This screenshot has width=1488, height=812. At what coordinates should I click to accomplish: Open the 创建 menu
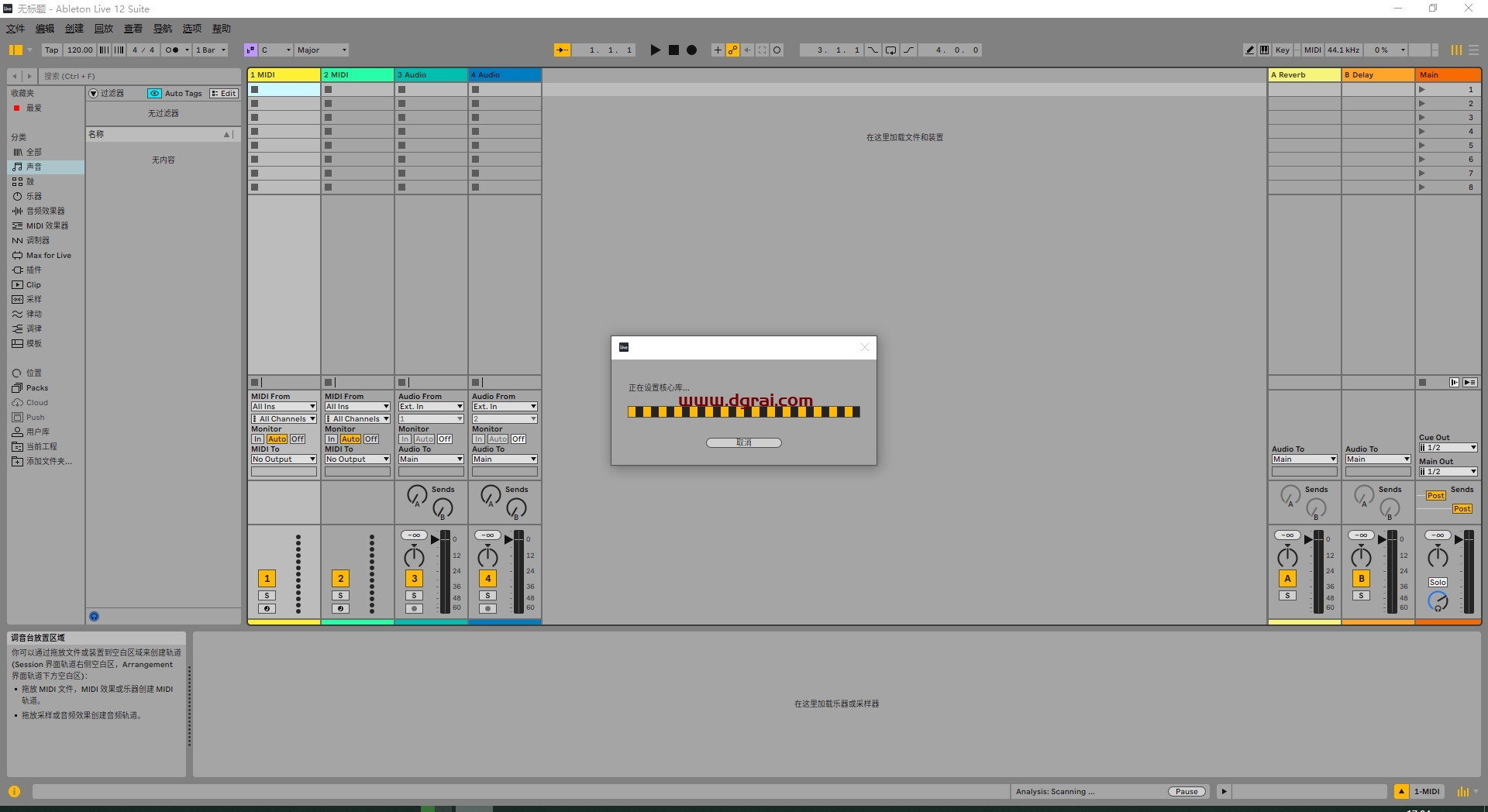pos(74,29)
